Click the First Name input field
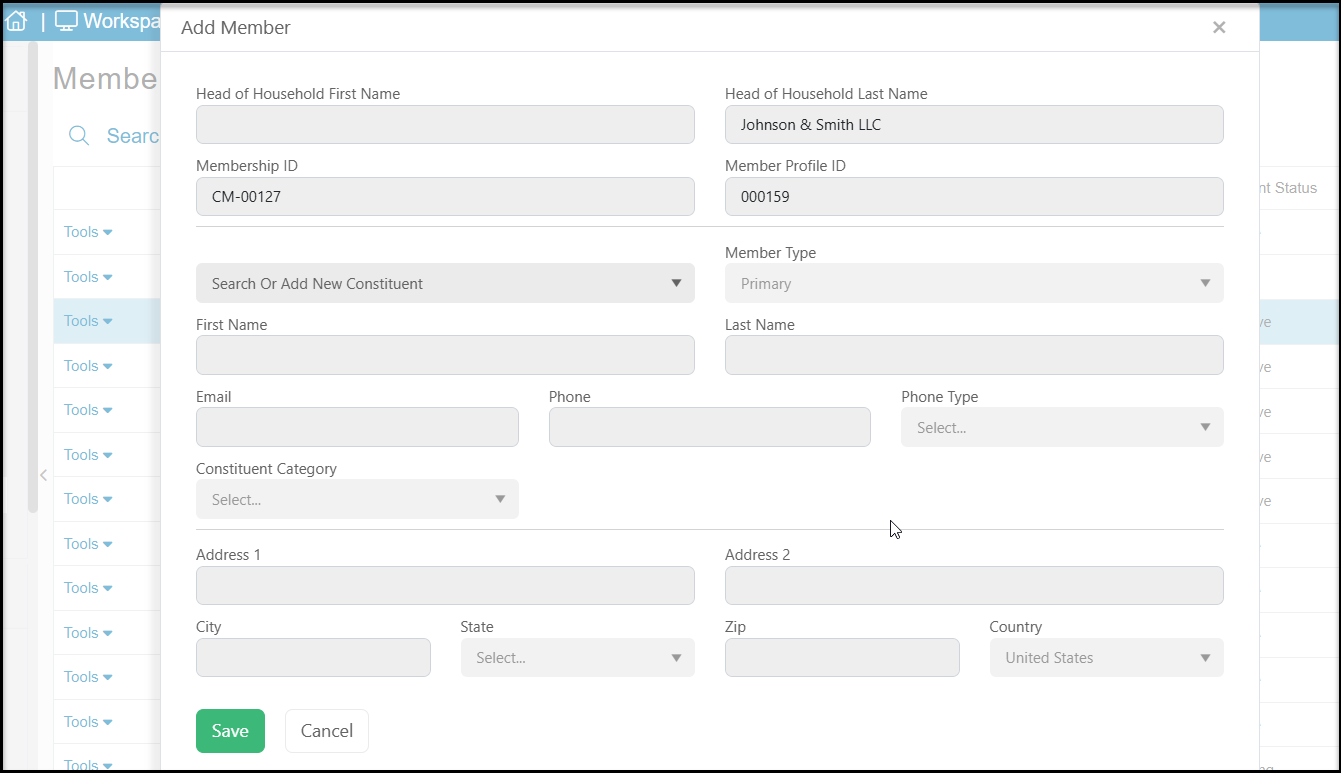The image size is (1341, 773). click(x=445, y=355)
